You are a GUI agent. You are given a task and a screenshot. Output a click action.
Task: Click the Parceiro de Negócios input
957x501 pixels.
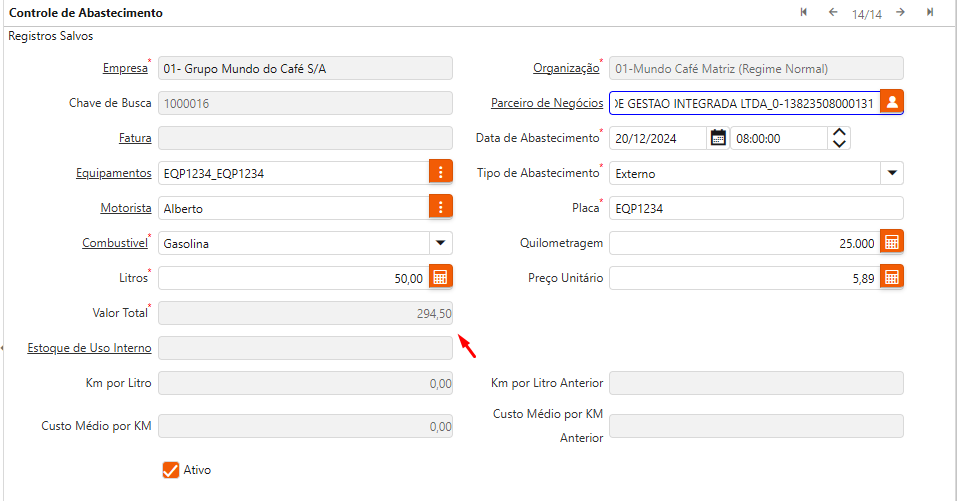point(745,103)
